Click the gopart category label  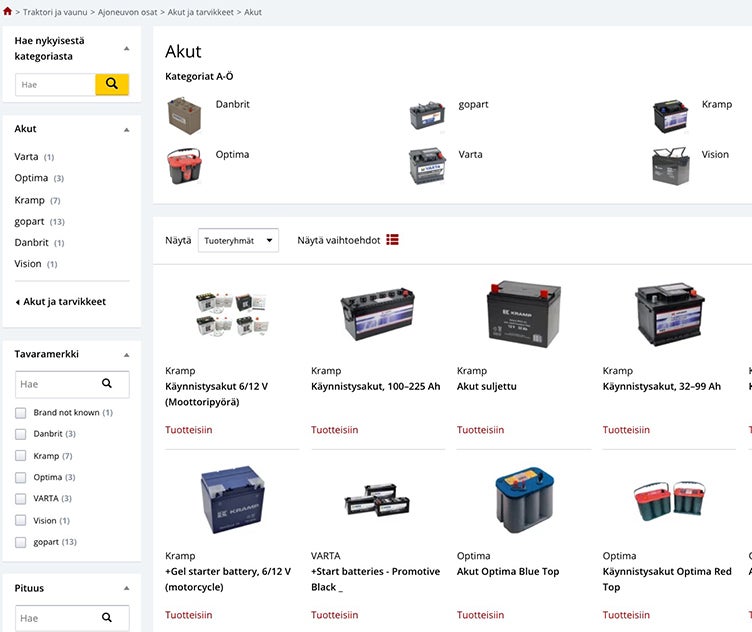click(x=473, y=105)
